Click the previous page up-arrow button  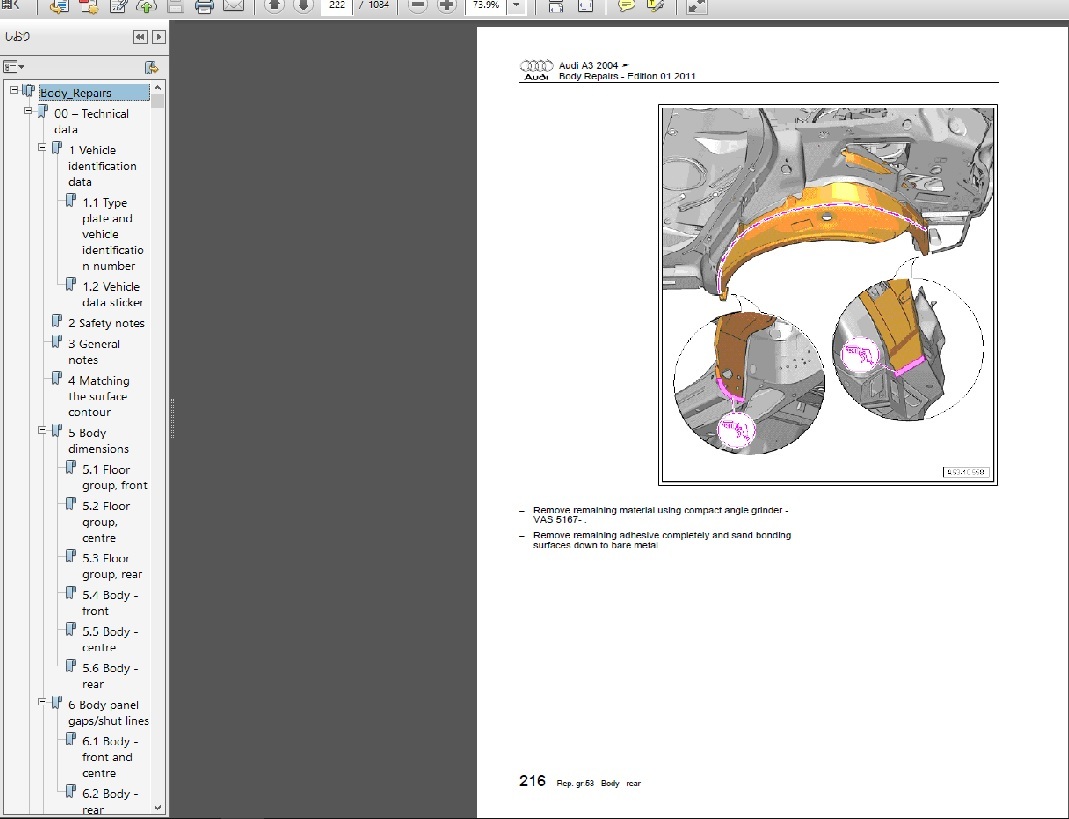[x=273, y=5]
